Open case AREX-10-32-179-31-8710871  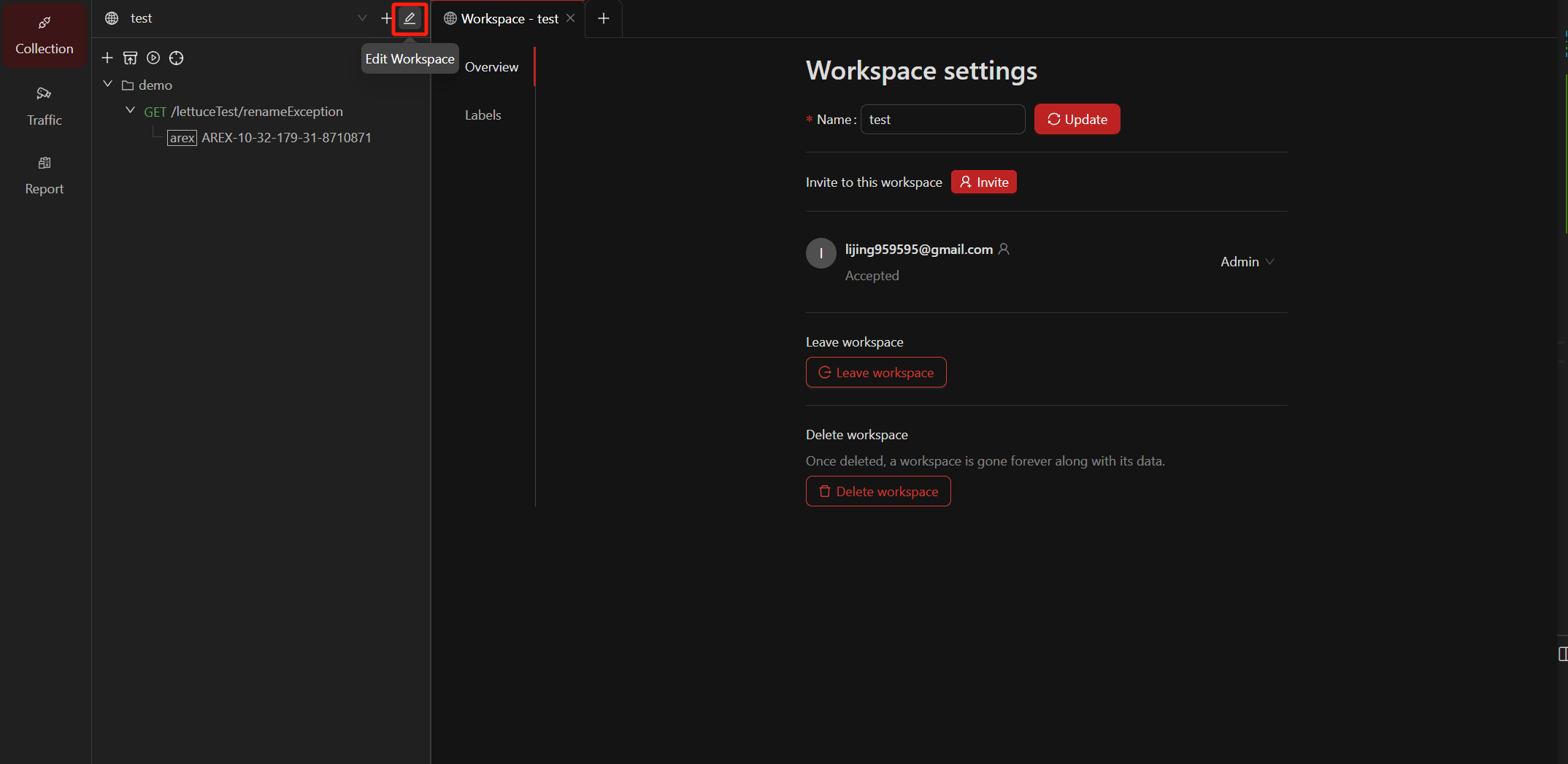(x=269, y=138)
